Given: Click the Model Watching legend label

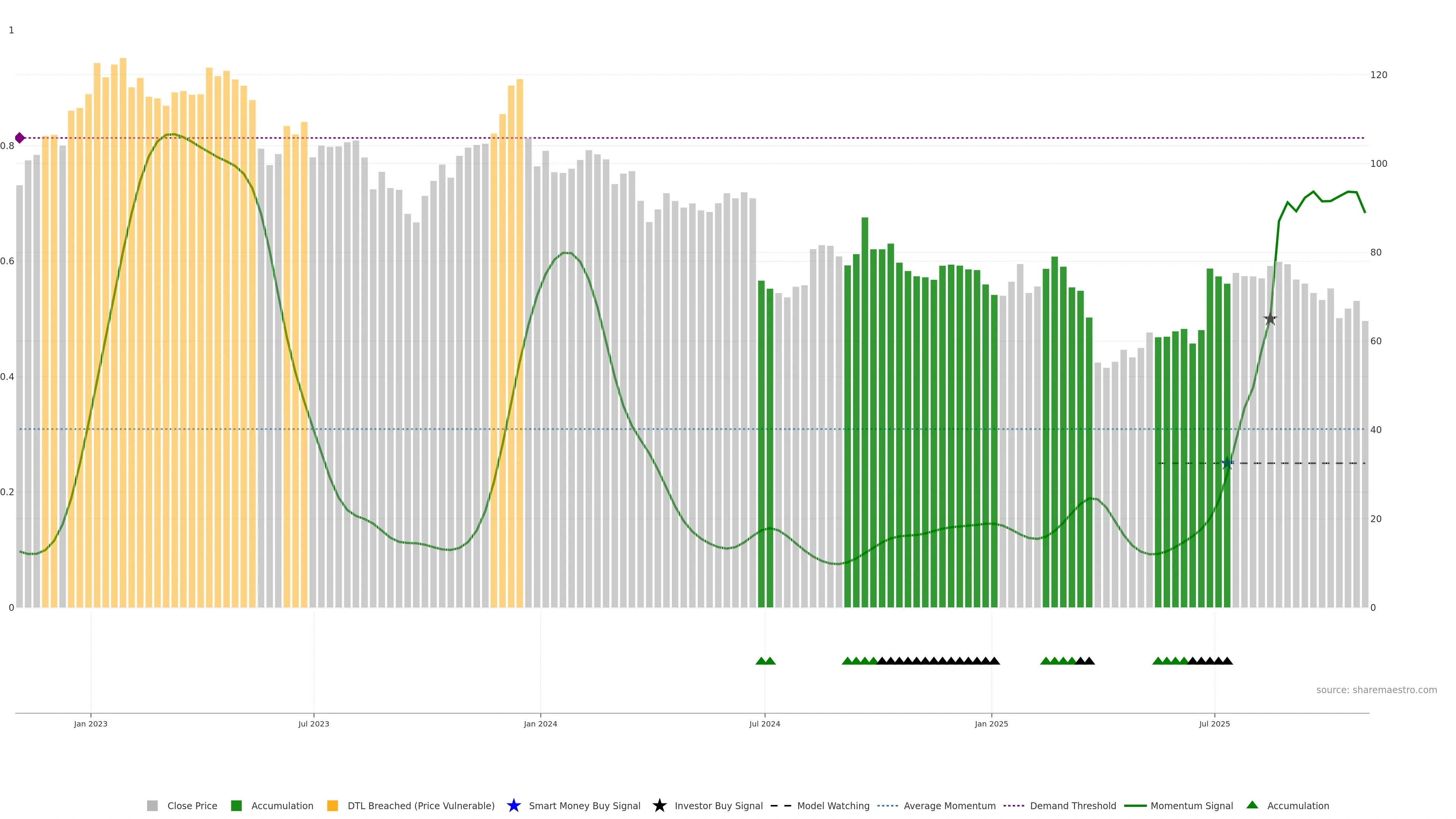Looking at the screenshot, I should click(x=833, y=805).
